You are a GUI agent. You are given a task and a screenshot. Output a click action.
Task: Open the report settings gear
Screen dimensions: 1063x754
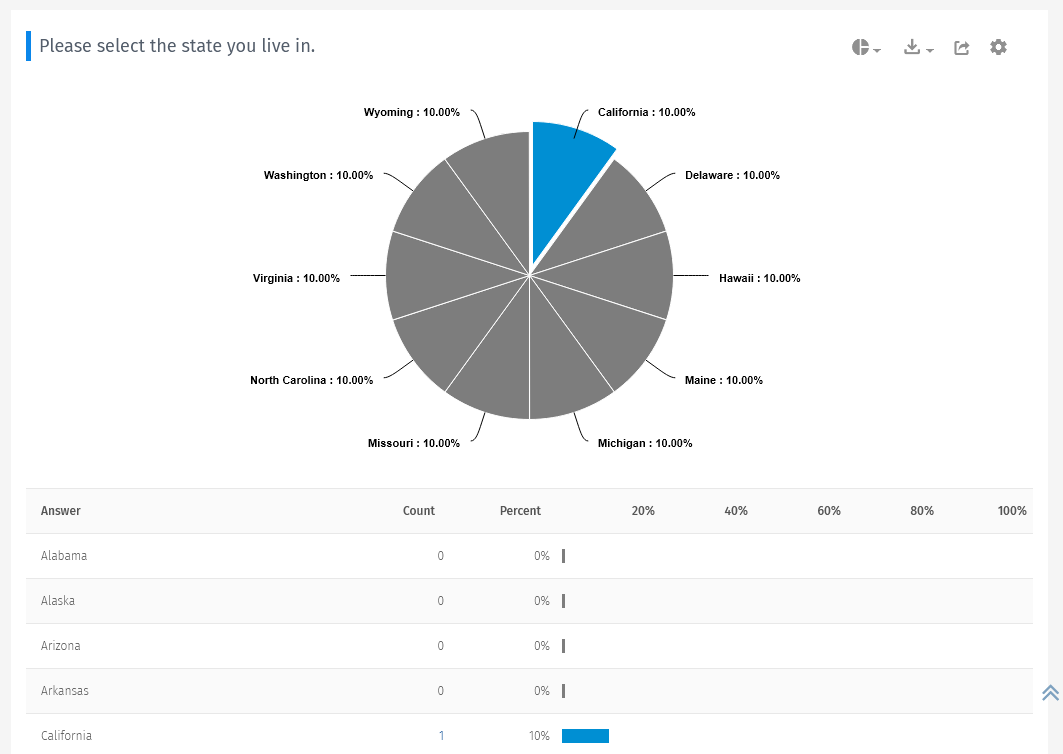tap(998, 47)
